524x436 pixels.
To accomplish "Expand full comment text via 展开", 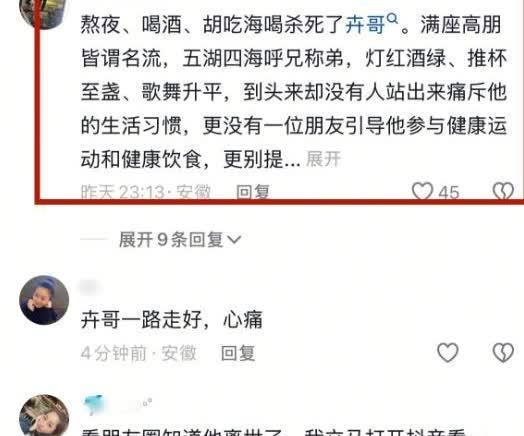I will coord(323,159).
